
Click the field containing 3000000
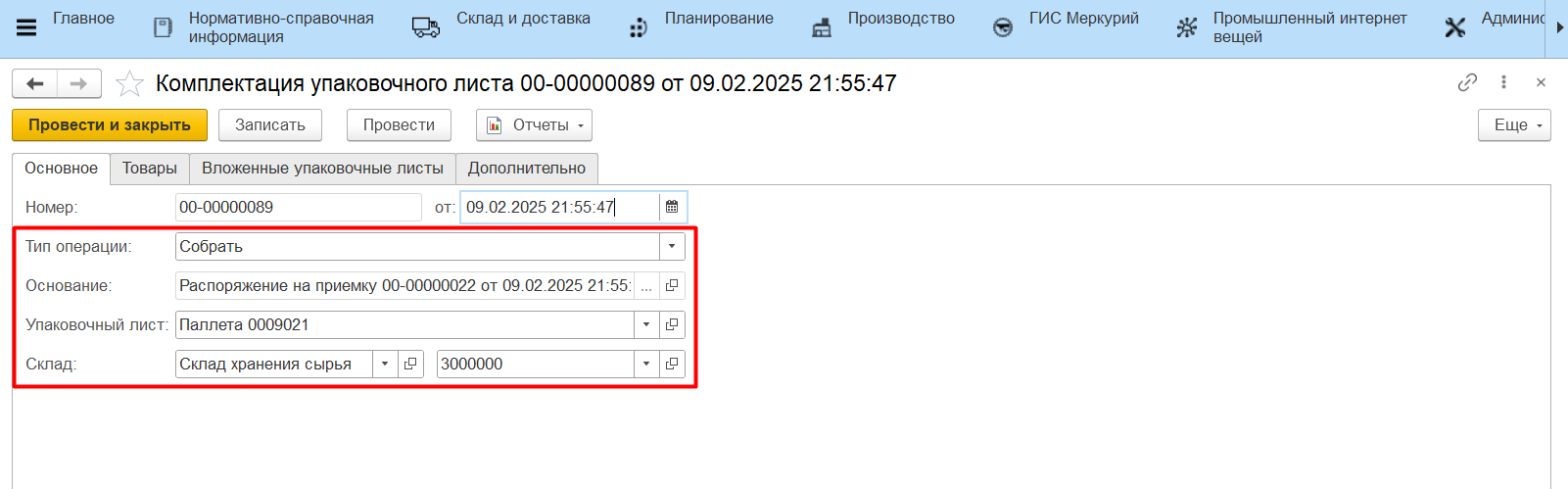point(536,365)
